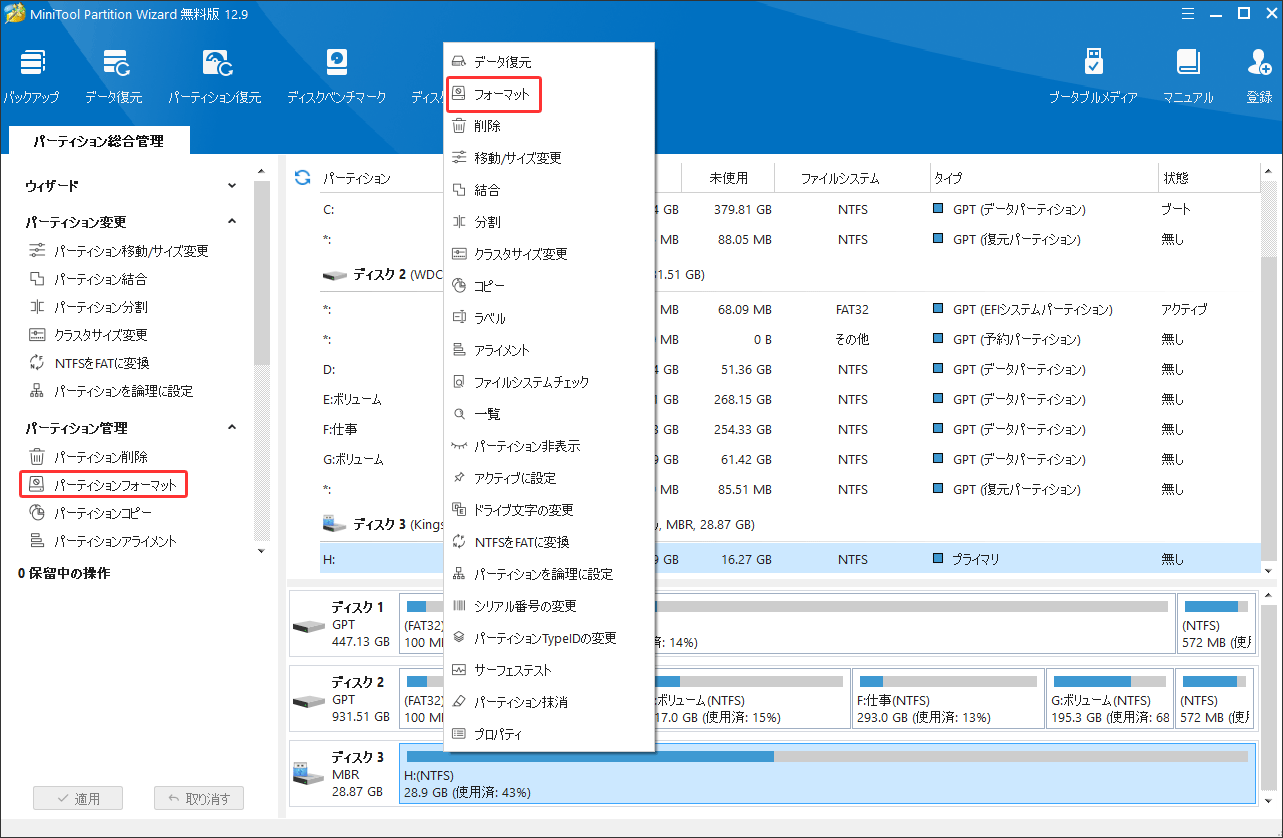Sort by 未使用 column header
The width and height of the screenshot is (1283, 838).
click(729, 178)
